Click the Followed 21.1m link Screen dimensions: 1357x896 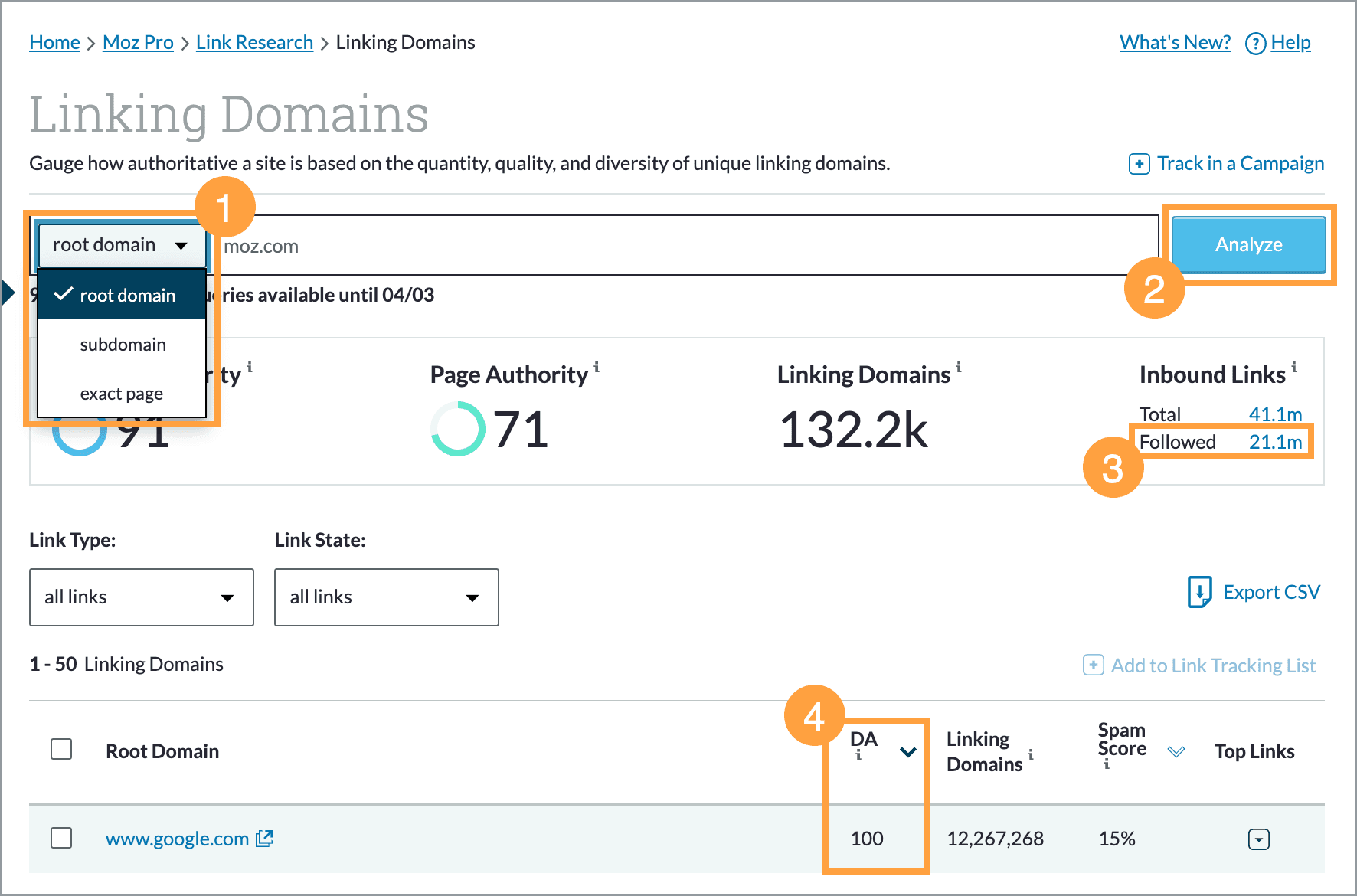click(1275, 441)
